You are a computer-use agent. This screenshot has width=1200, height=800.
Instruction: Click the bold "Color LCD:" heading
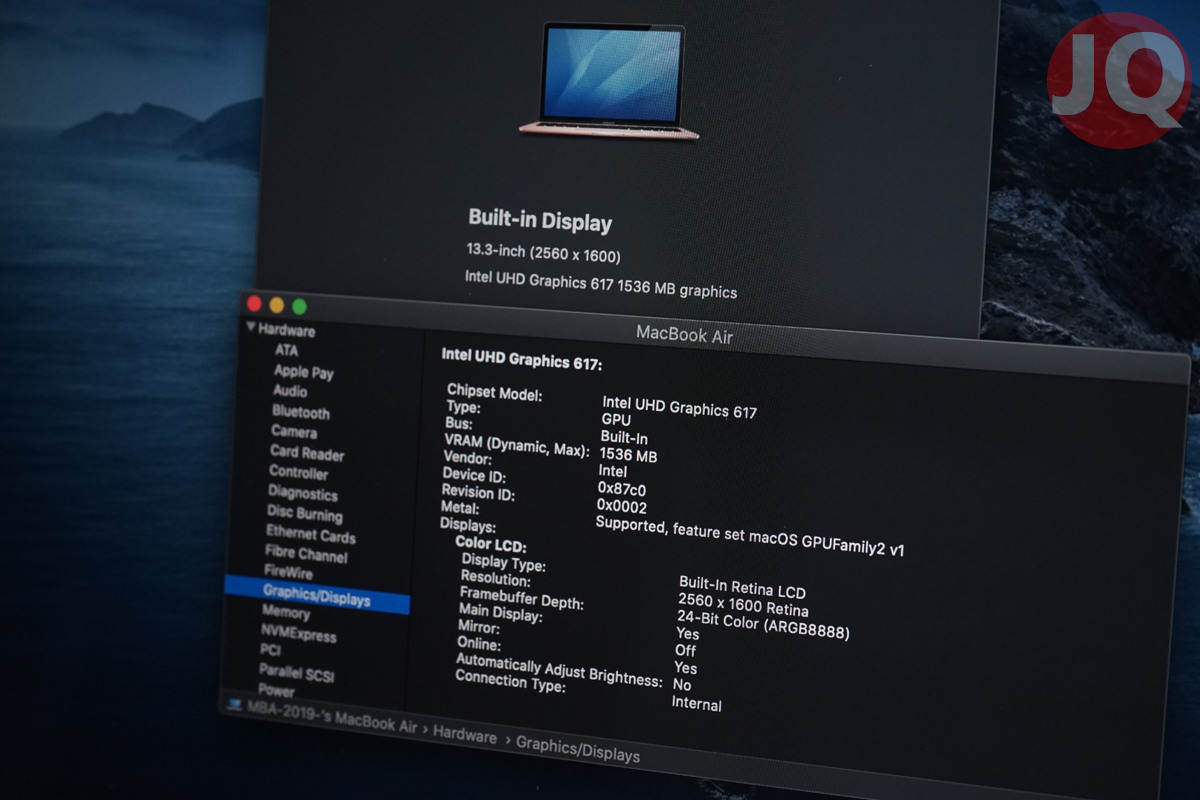click(x=490, y=544)
